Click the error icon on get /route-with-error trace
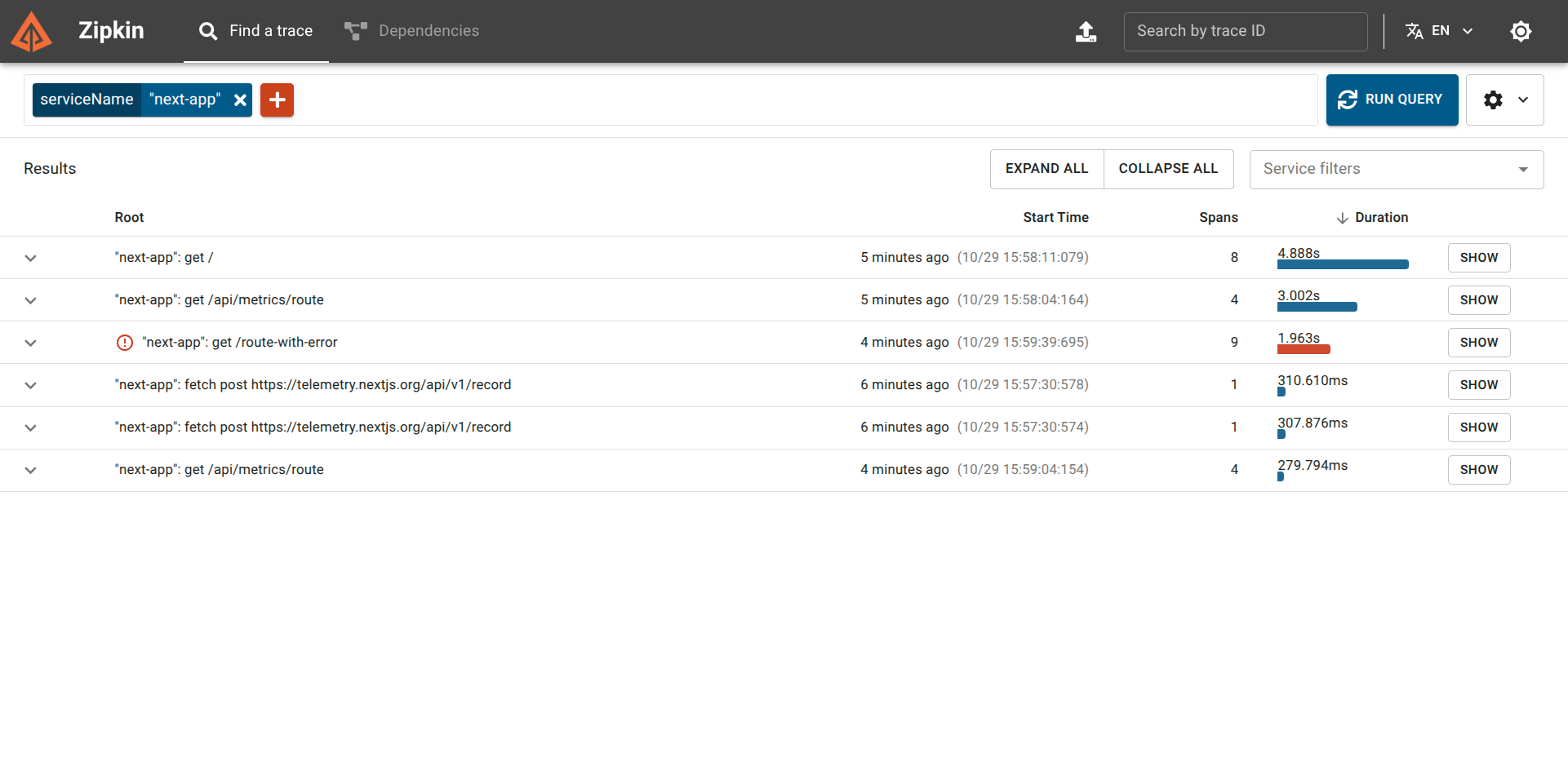The width and height of the screenshot is (1568, 762). click(x=124, y=342)
